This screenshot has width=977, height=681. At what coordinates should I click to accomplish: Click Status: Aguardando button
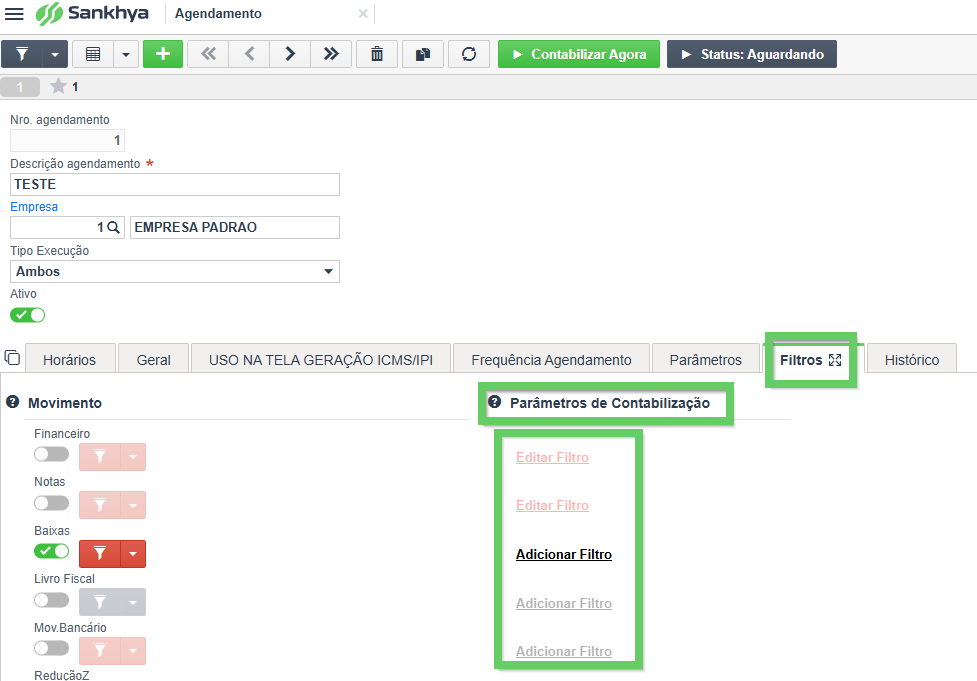coord(752,54)
